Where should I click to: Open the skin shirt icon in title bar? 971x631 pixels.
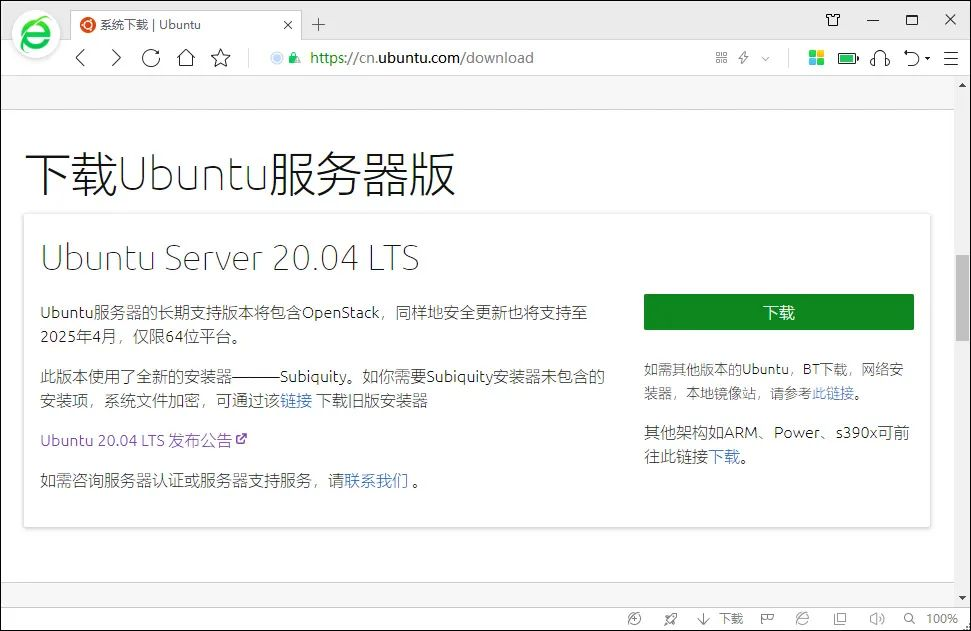coord(833,20)
